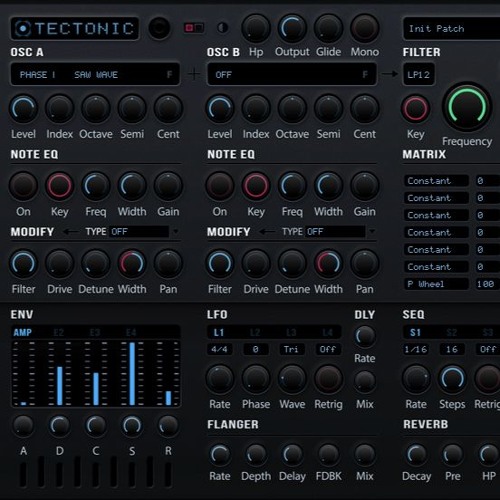
Task: Open the Init Patch preset field
Action: 451,29
